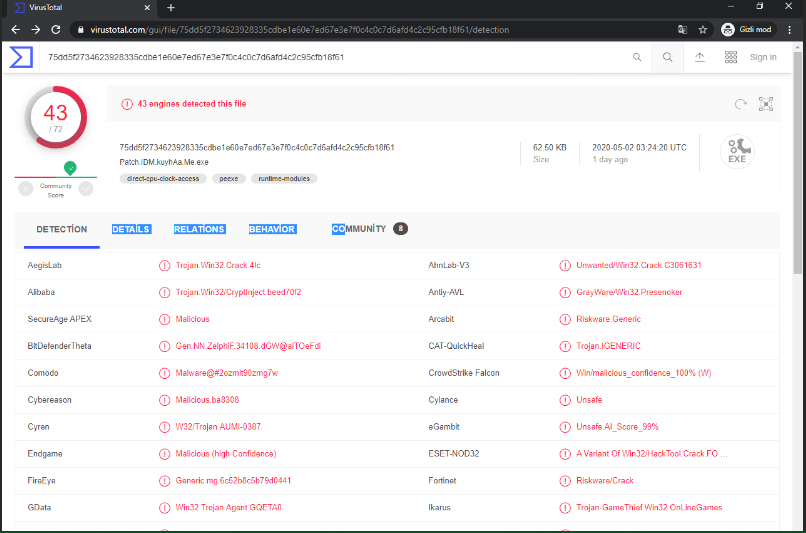
Task: Bookmark this page with the star icon
Action: [703, 30]
